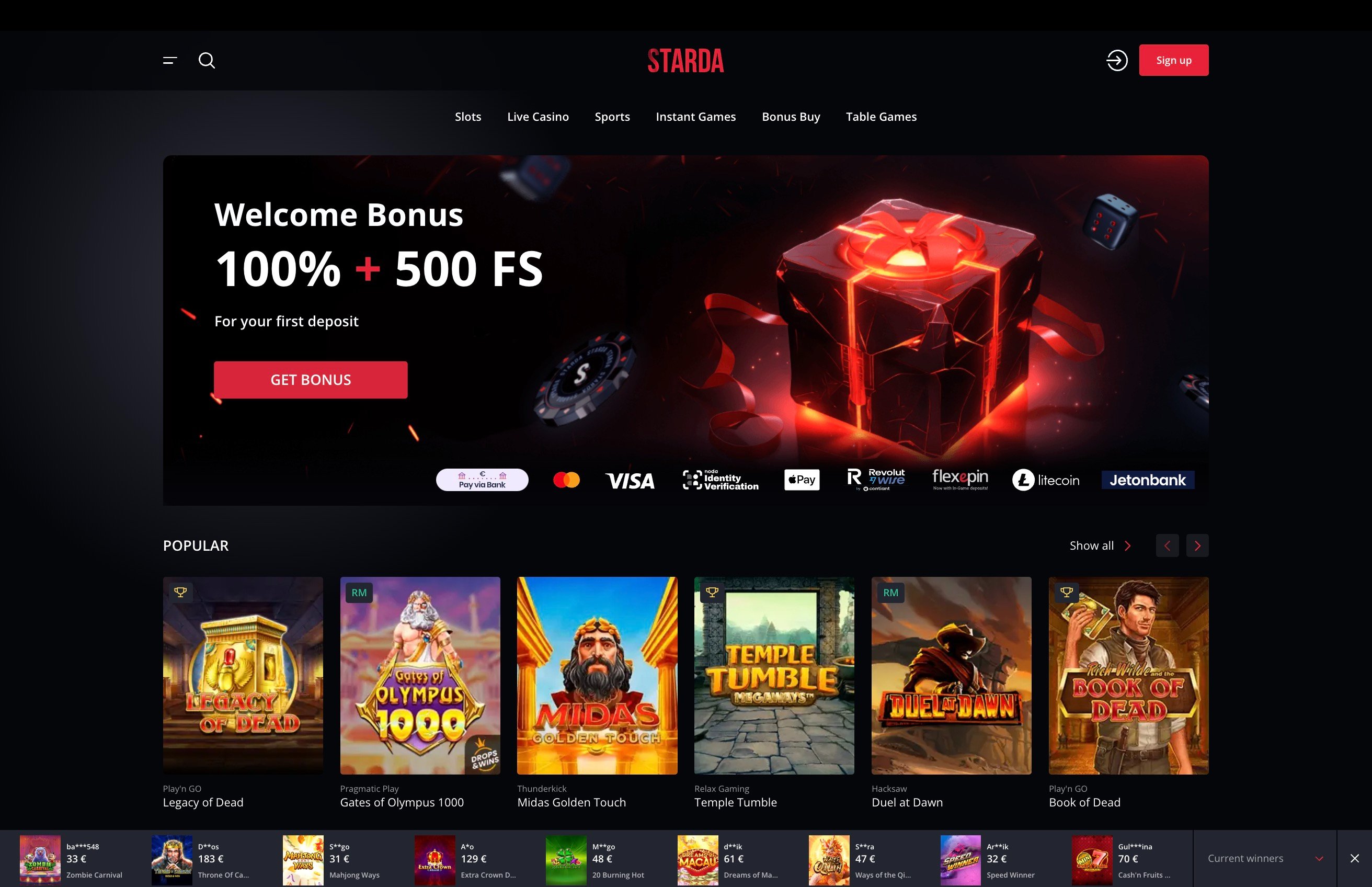Screen dimensions: 1372x887
Task: Click the GET BONUS button
Action: pyautogui.click(x=311, y=380)
